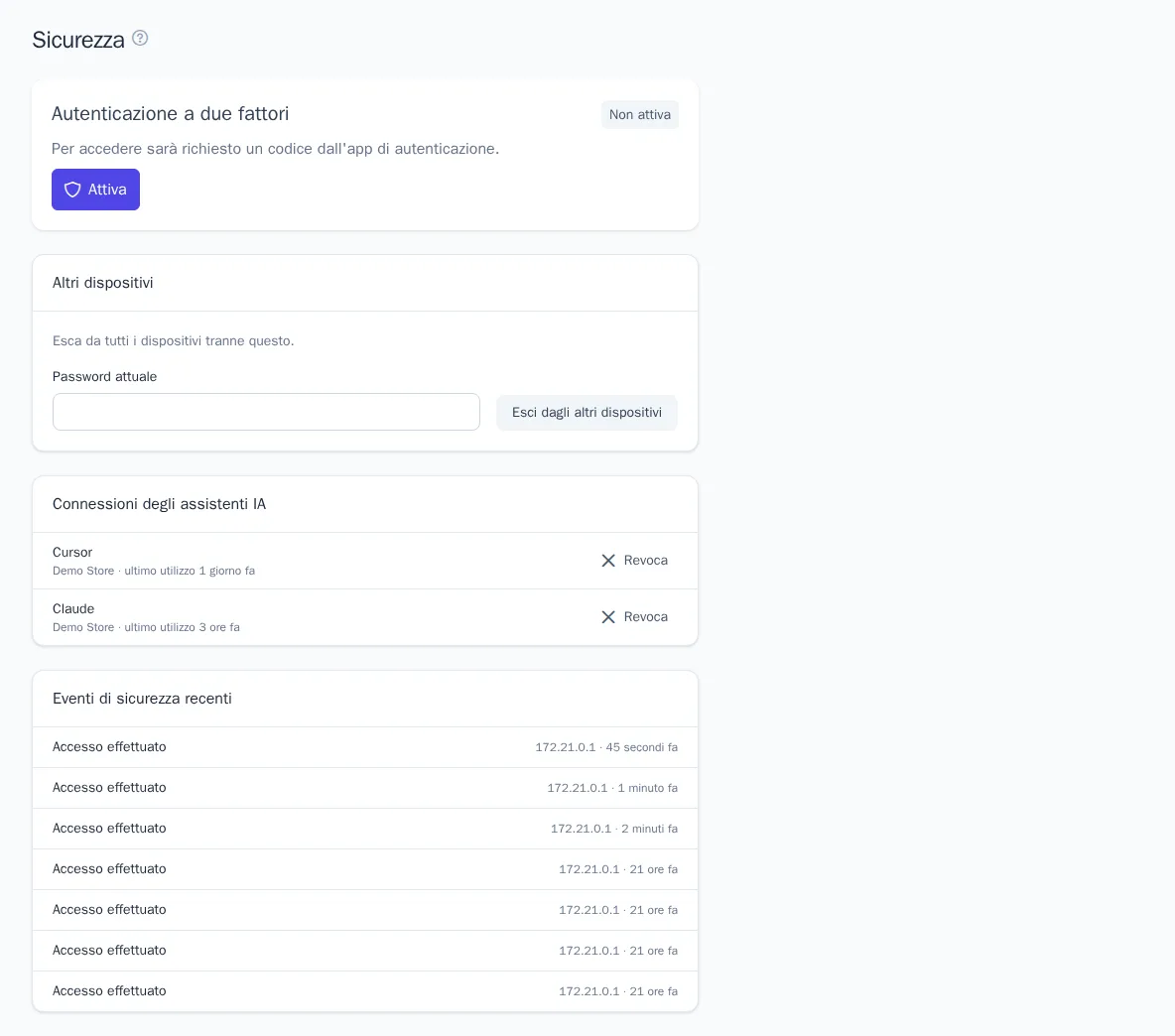Screen dimensions: 1175x1036
Task: Click the access event from 2 minuti fa
Action: click(x=365, y=829)
